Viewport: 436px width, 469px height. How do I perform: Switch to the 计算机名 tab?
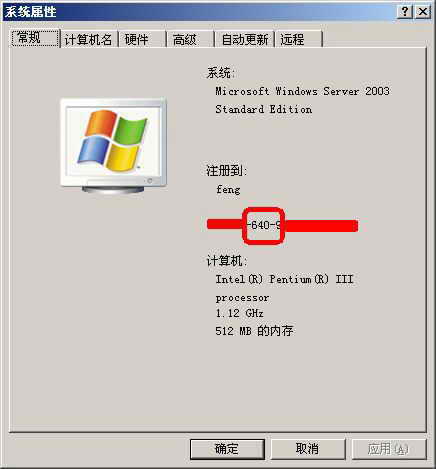point(89,40)
